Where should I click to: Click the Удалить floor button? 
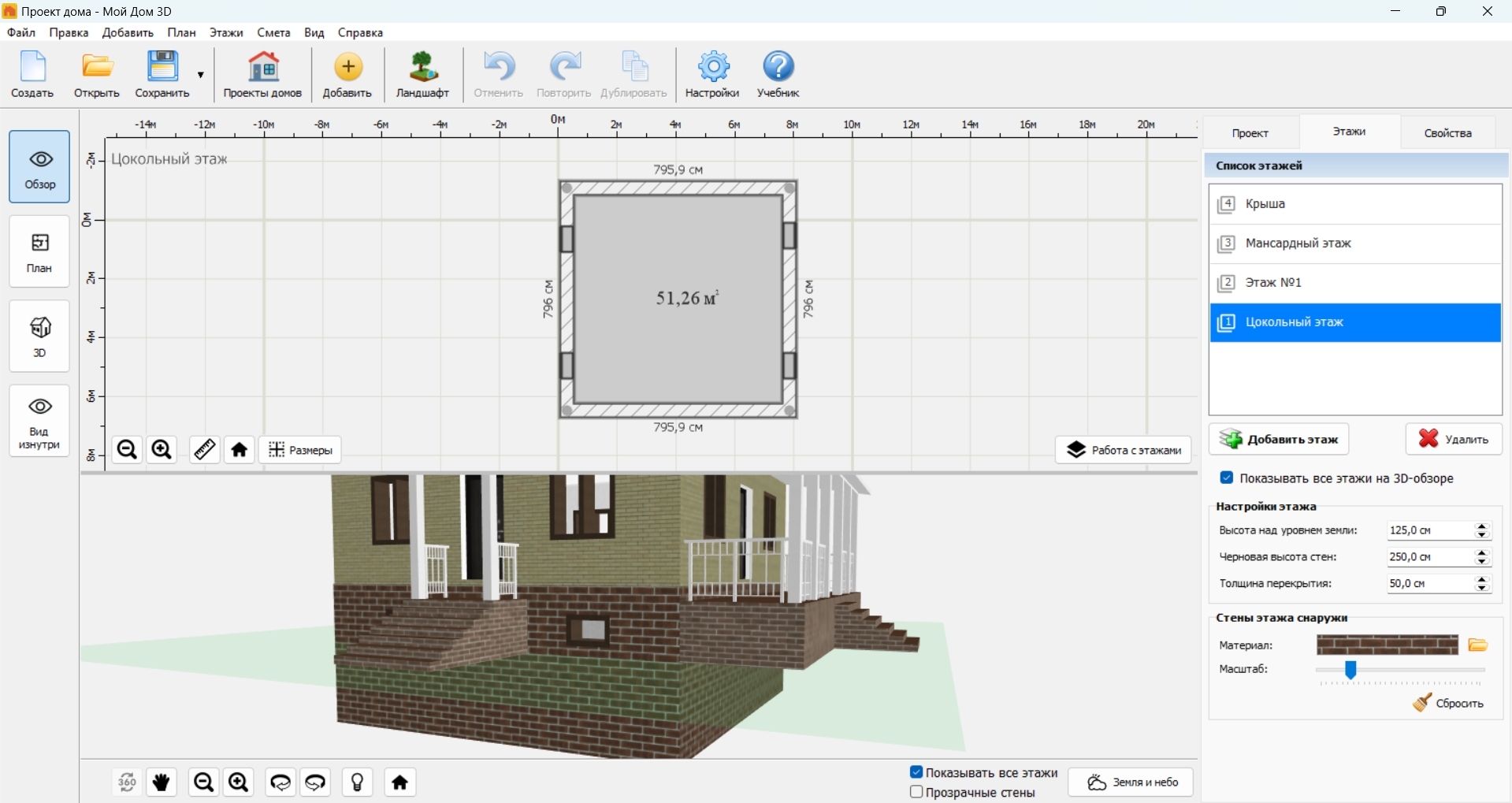pyautogui.click(x=1454, y=439)
